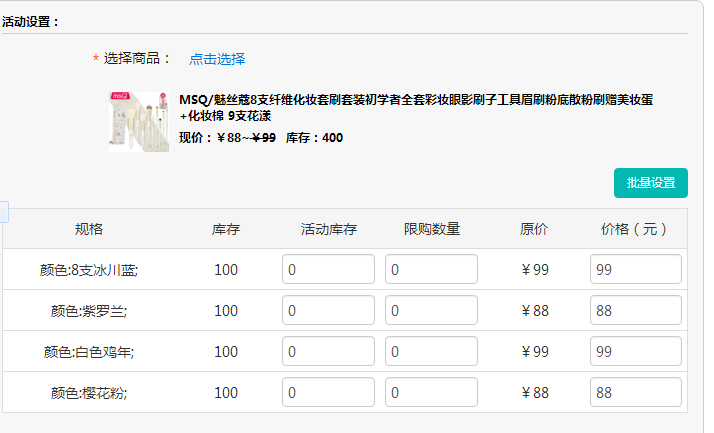This screenshot has width=714, height=433.
Task: Click the 限购数量 input for 樱花粉
Action: pyautogui.click(x=432, y=393)
